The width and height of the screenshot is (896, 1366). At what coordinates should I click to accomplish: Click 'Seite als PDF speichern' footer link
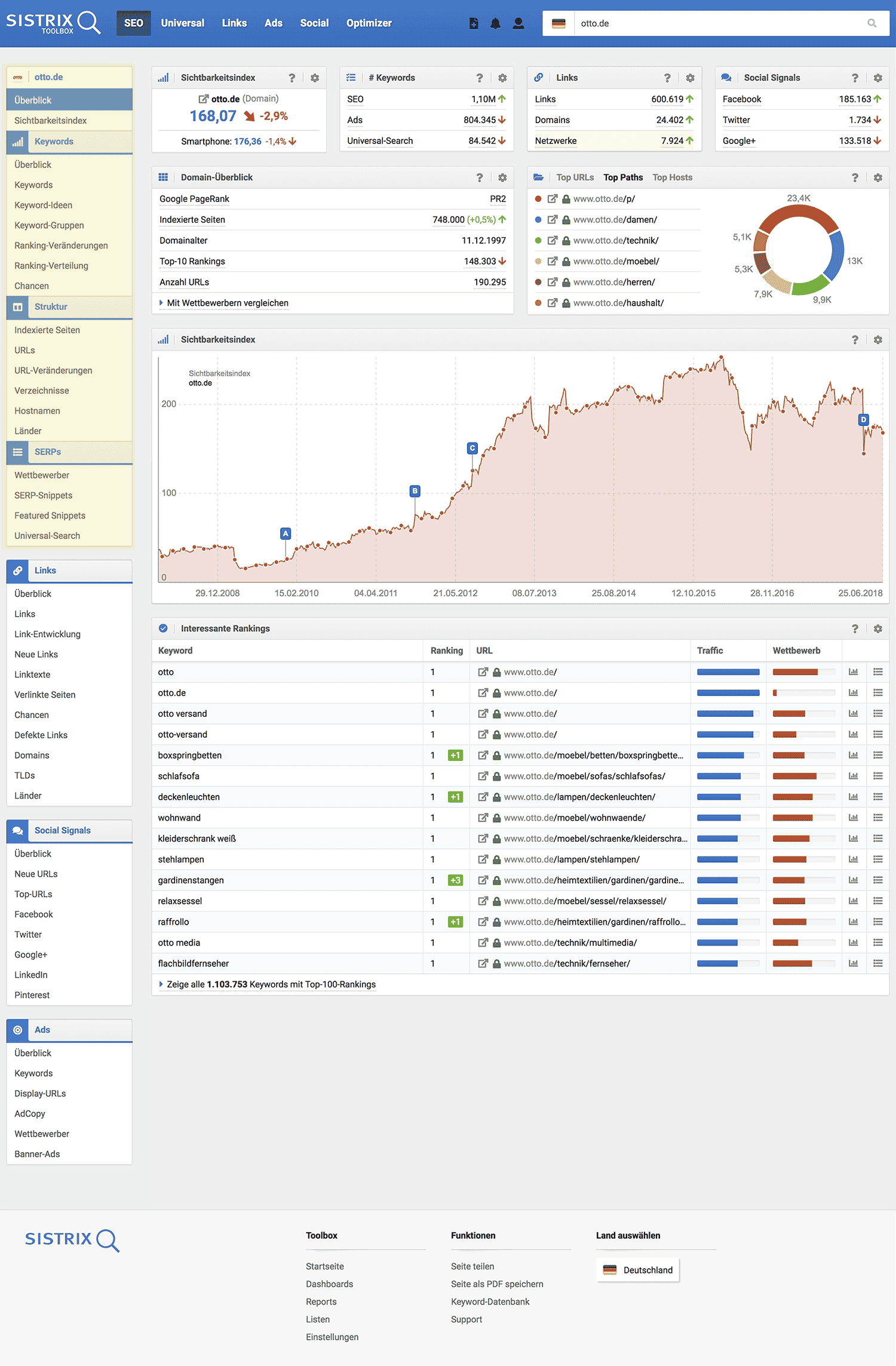497,1284
